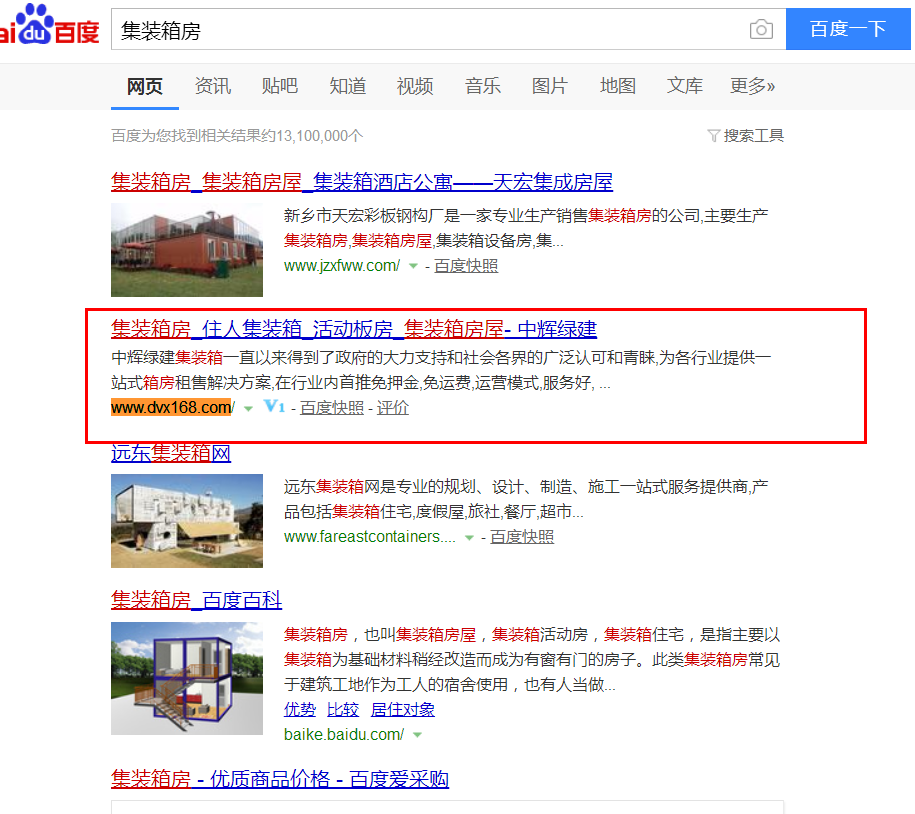The image size is (915, 814).
Task: Expand the 更多» menu
Action: click(752, 86)
